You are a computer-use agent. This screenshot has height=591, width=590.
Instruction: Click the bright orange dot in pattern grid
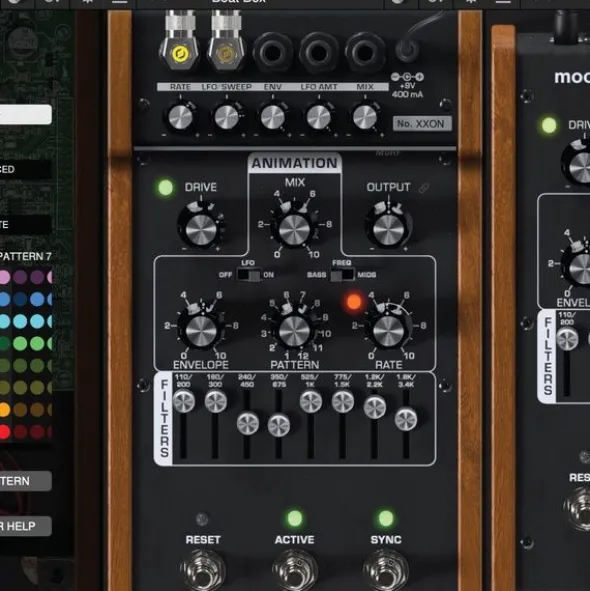point(4,409)
